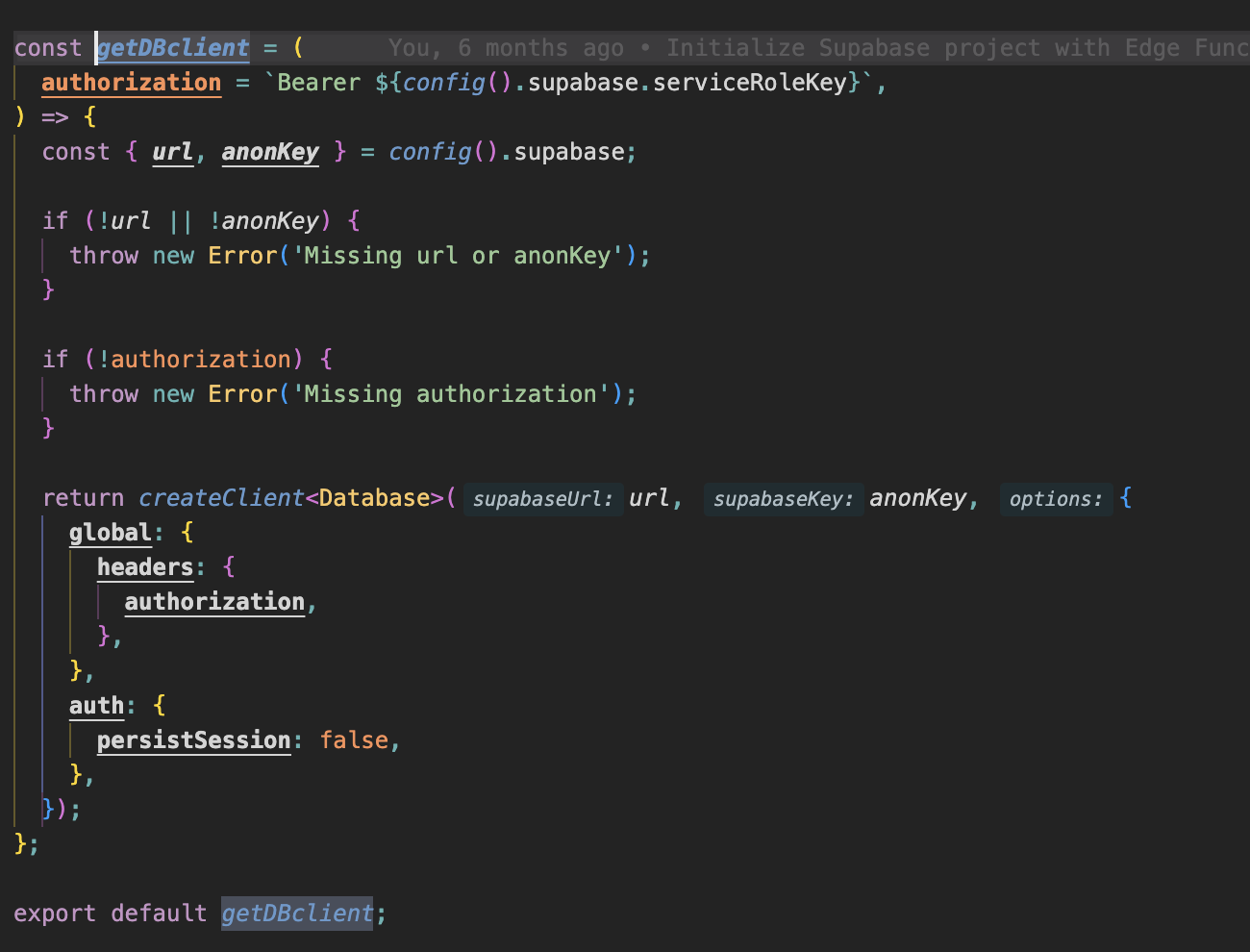Click !anonKey in the if condition

coord(263,221)
